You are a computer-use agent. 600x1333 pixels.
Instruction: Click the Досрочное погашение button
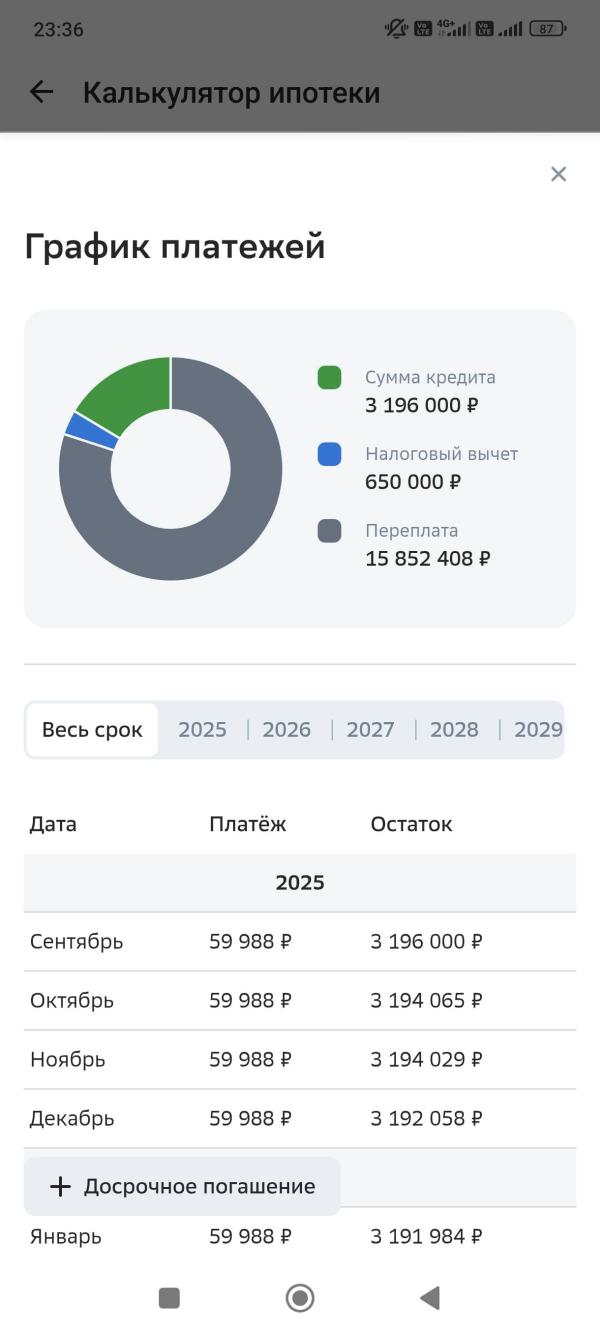tap(182, 1186)
